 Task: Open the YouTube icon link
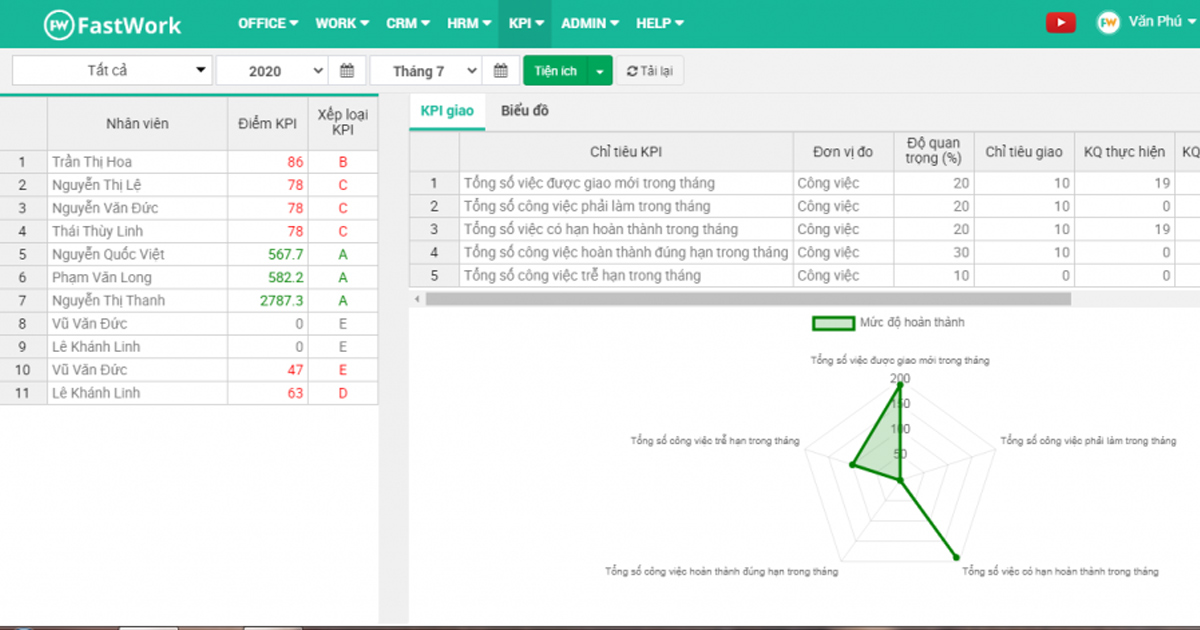1060,23
